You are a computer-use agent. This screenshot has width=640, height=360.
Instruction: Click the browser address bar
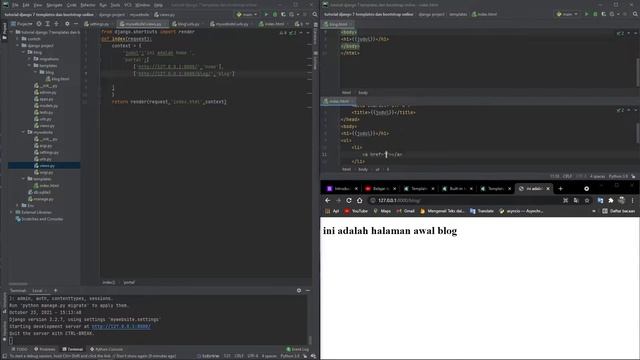click(x=465, y=200)
